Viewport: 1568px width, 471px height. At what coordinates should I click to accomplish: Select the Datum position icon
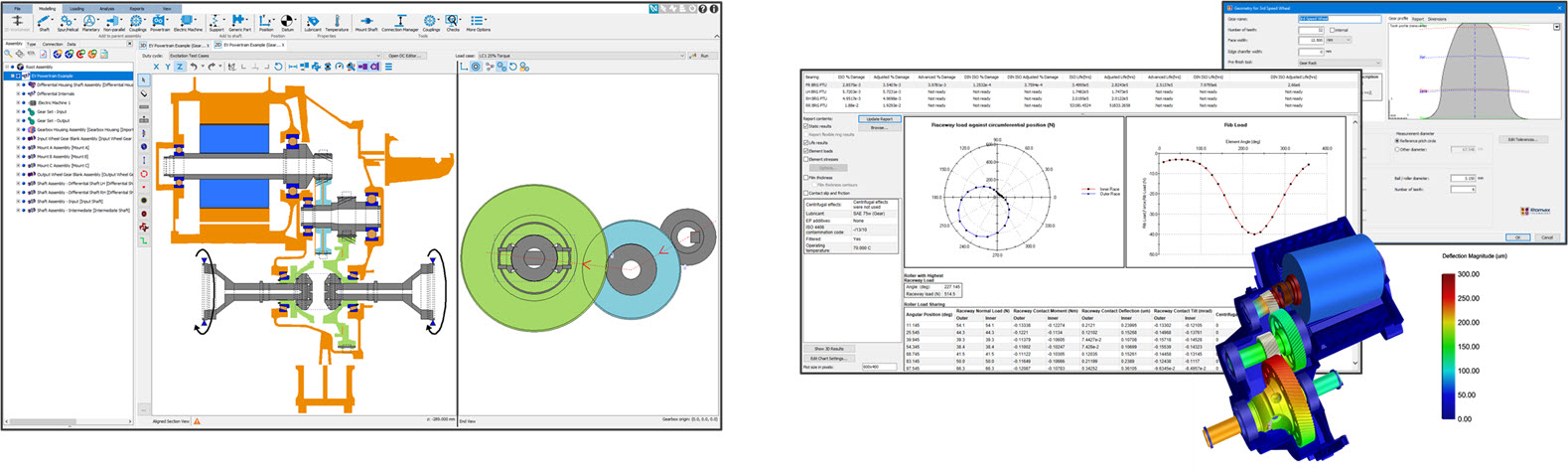(287, 22)
